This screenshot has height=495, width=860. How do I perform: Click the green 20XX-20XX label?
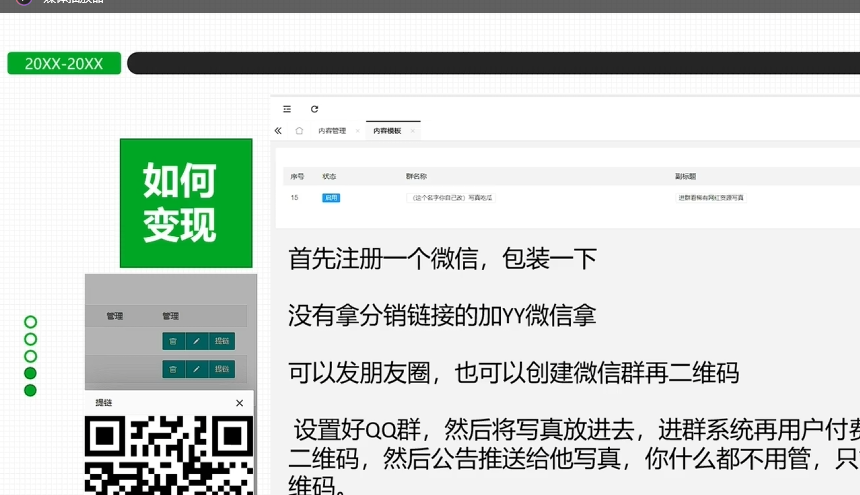[64, 64]
